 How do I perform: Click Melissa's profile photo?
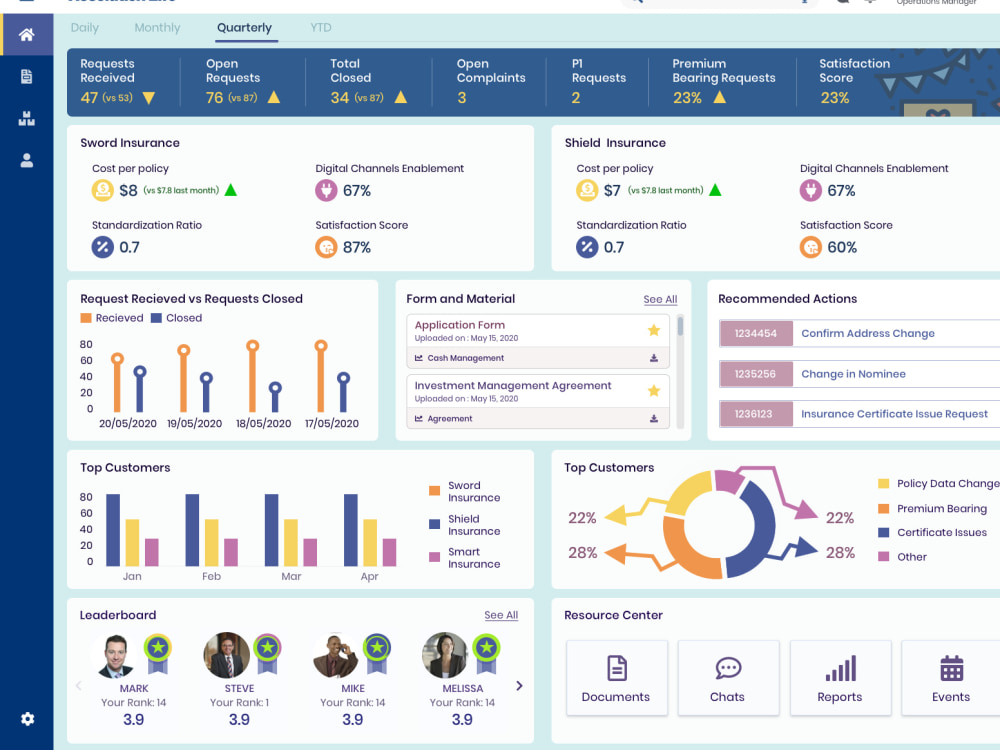point(445,655)
